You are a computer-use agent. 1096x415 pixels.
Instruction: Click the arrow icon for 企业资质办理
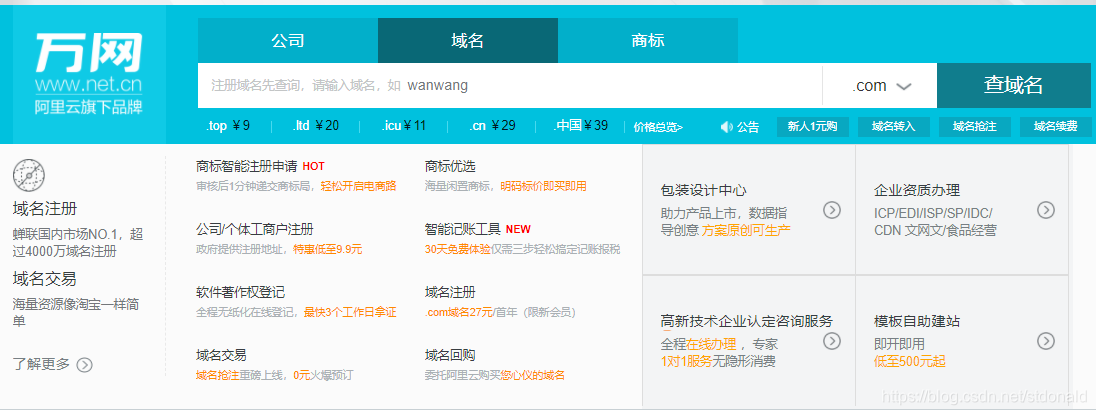point(1045,210)
